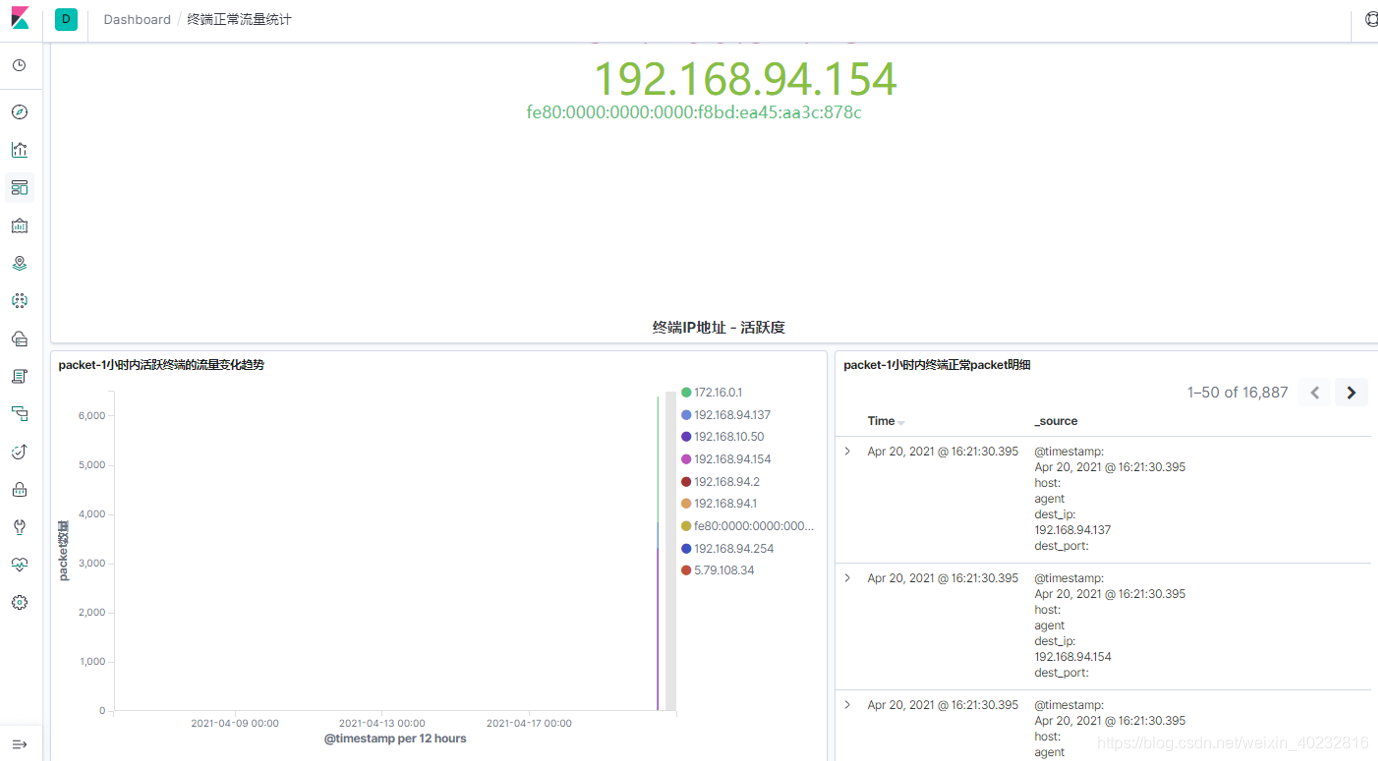Click the _source column header
This screenshot has height=761, width=1378.
click(x=1056, y=421)
